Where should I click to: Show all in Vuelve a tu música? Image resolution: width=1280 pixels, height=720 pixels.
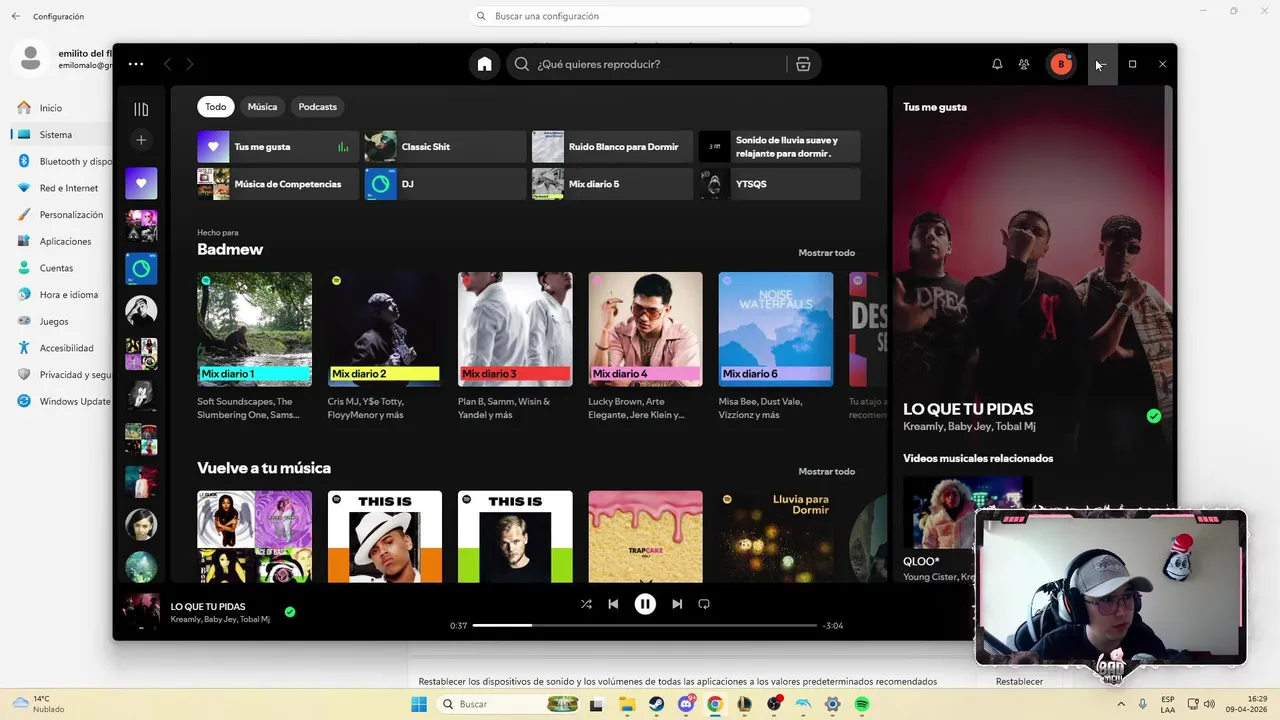pos(826,471)
